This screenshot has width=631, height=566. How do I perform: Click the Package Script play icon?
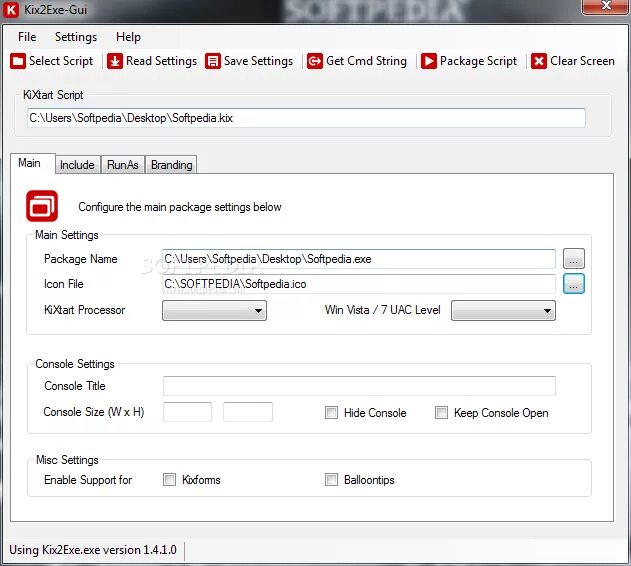point(429,61)
